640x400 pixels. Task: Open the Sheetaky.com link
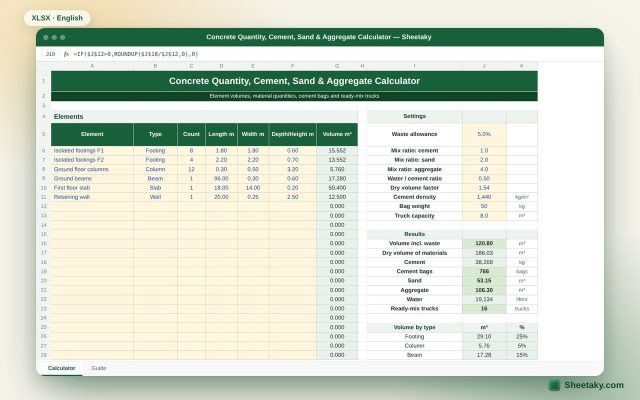(594, 385)
